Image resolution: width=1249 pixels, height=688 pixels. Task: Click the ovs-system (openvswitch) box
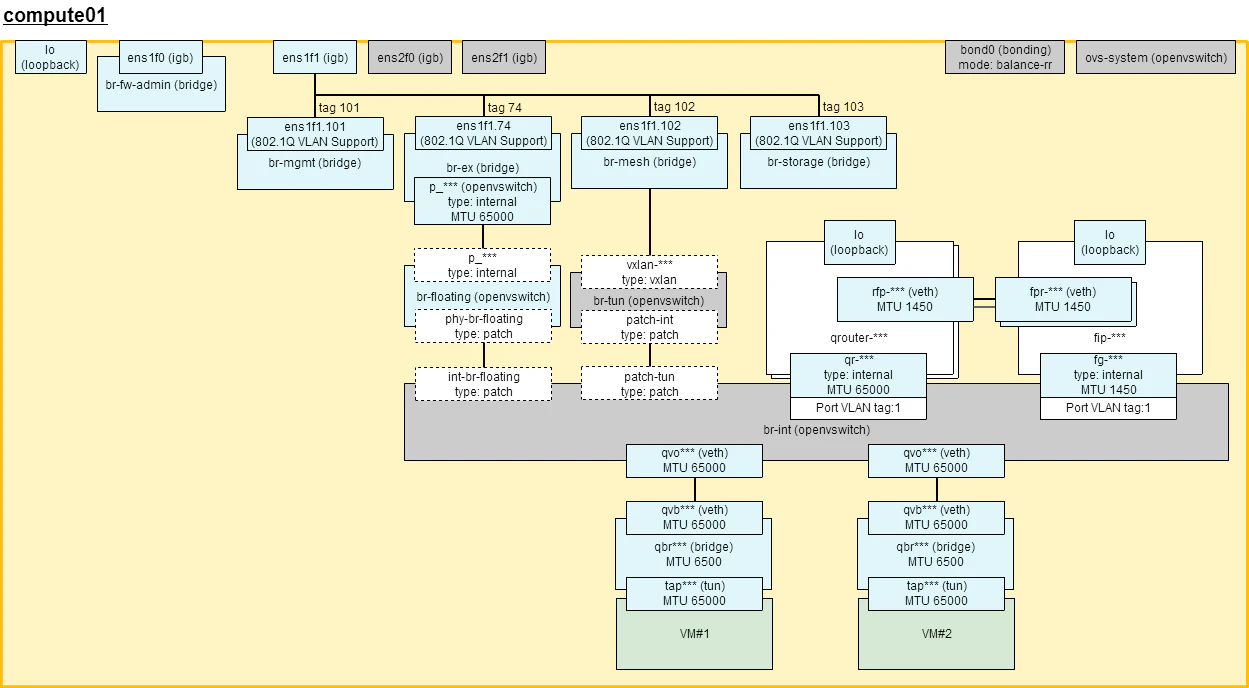pos(1156,57)
